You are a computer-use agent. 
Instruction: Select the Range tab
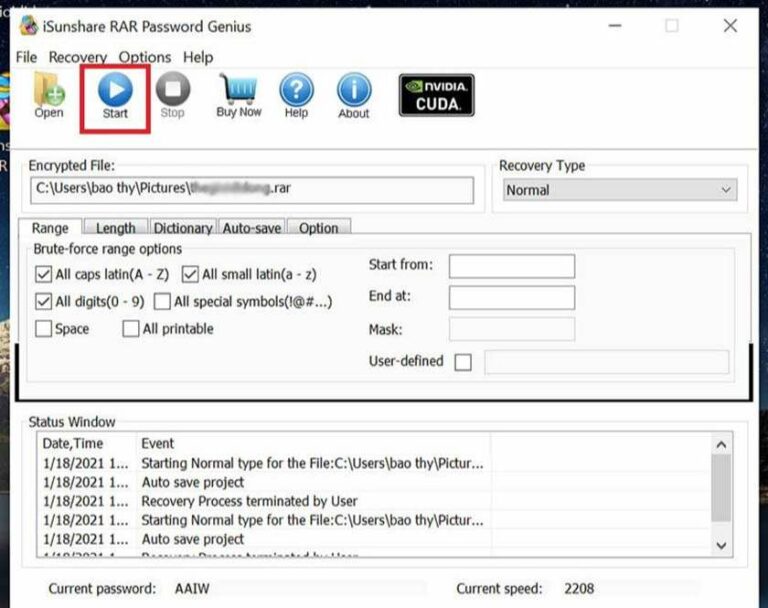(x=50, y=228)
